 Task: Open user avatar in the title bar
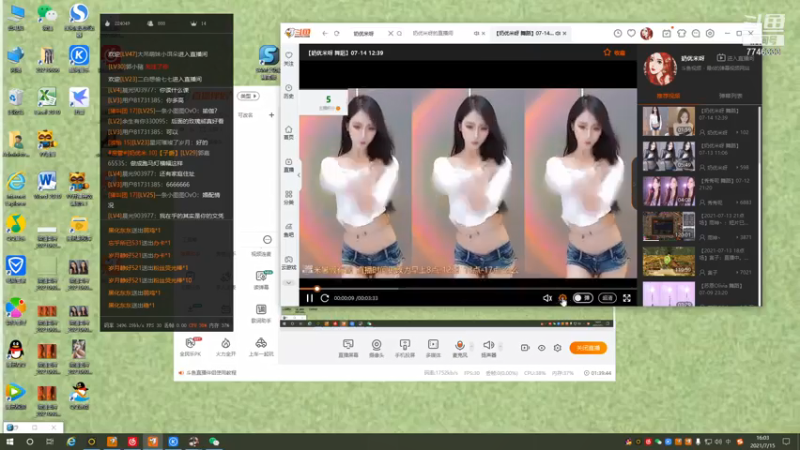coord(646,33)
